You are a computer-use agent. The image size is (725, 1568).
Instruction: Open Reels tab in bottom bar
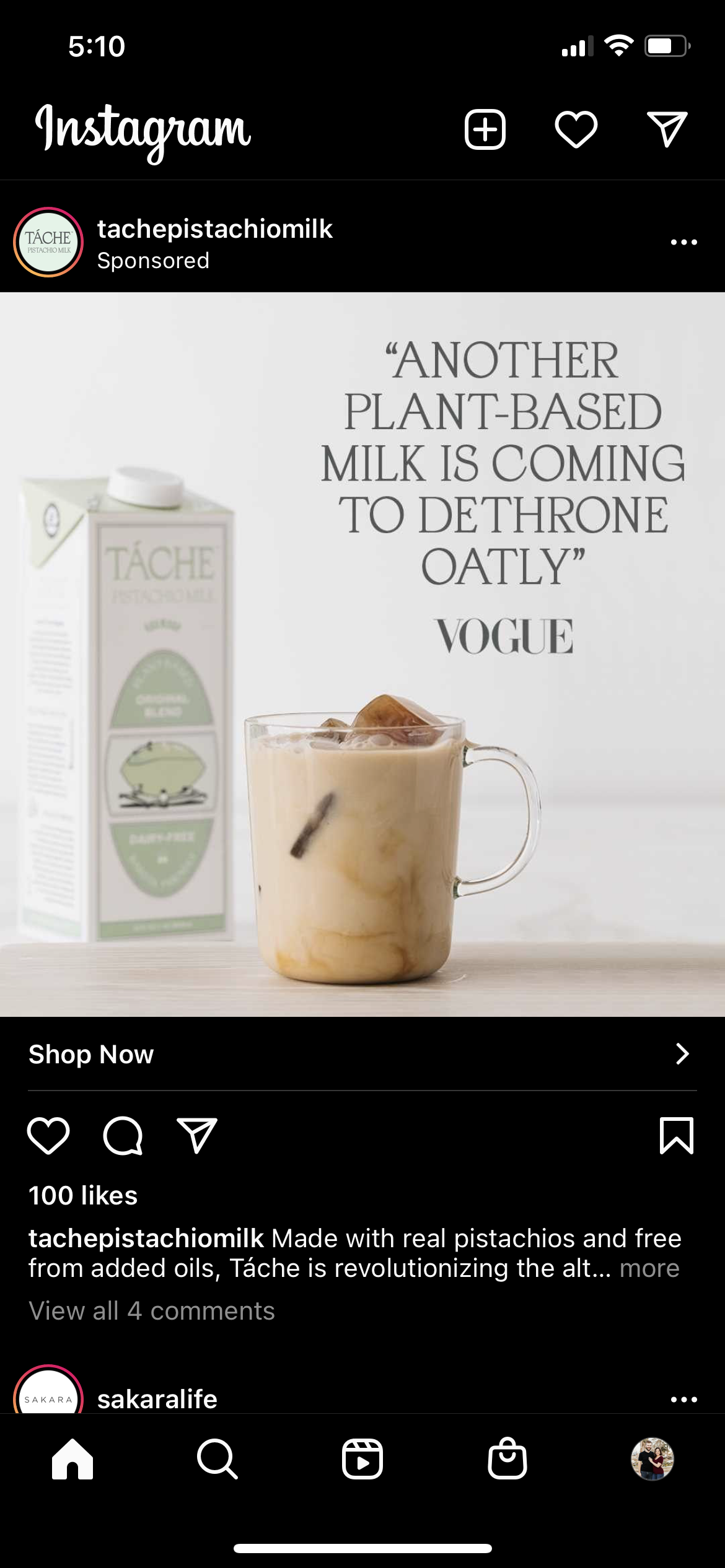362,1459
